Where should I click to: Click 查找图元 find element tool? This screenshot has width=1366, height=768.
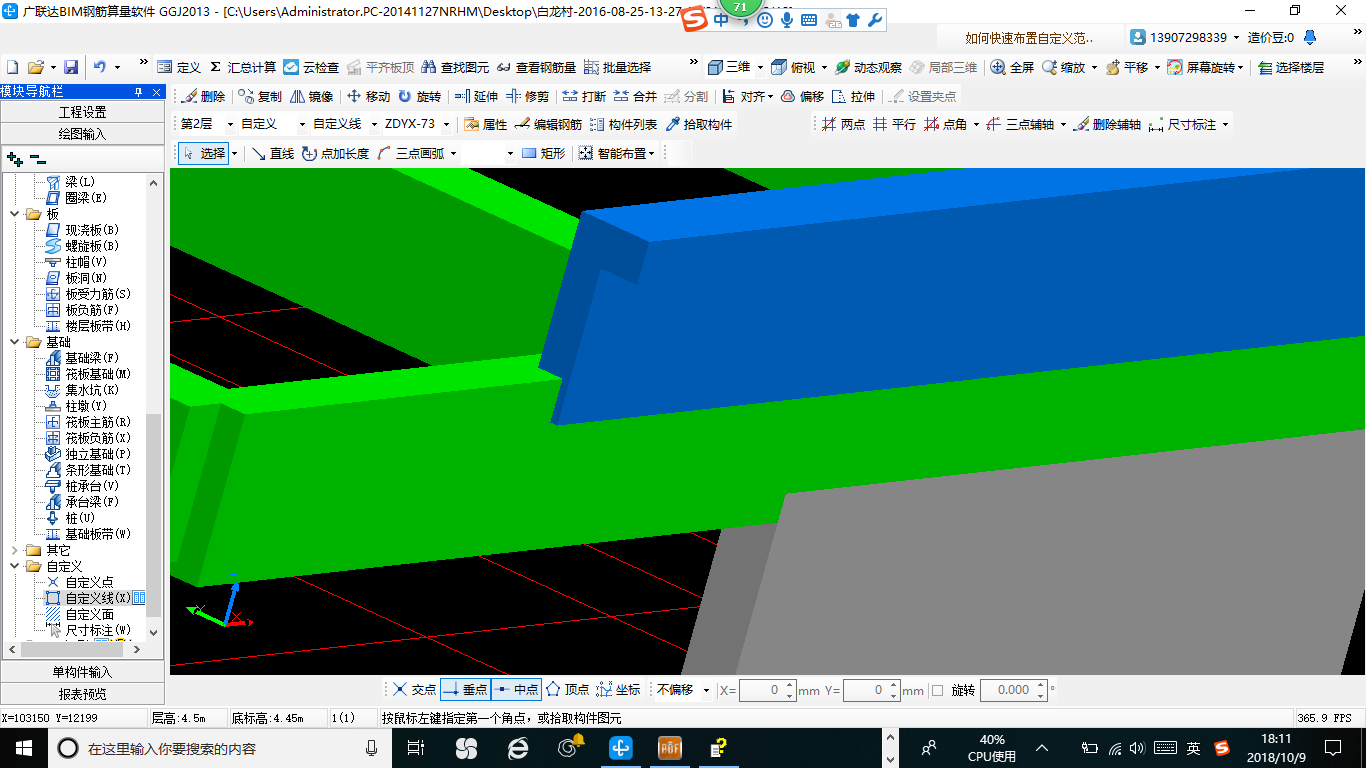tap(456, 67)
